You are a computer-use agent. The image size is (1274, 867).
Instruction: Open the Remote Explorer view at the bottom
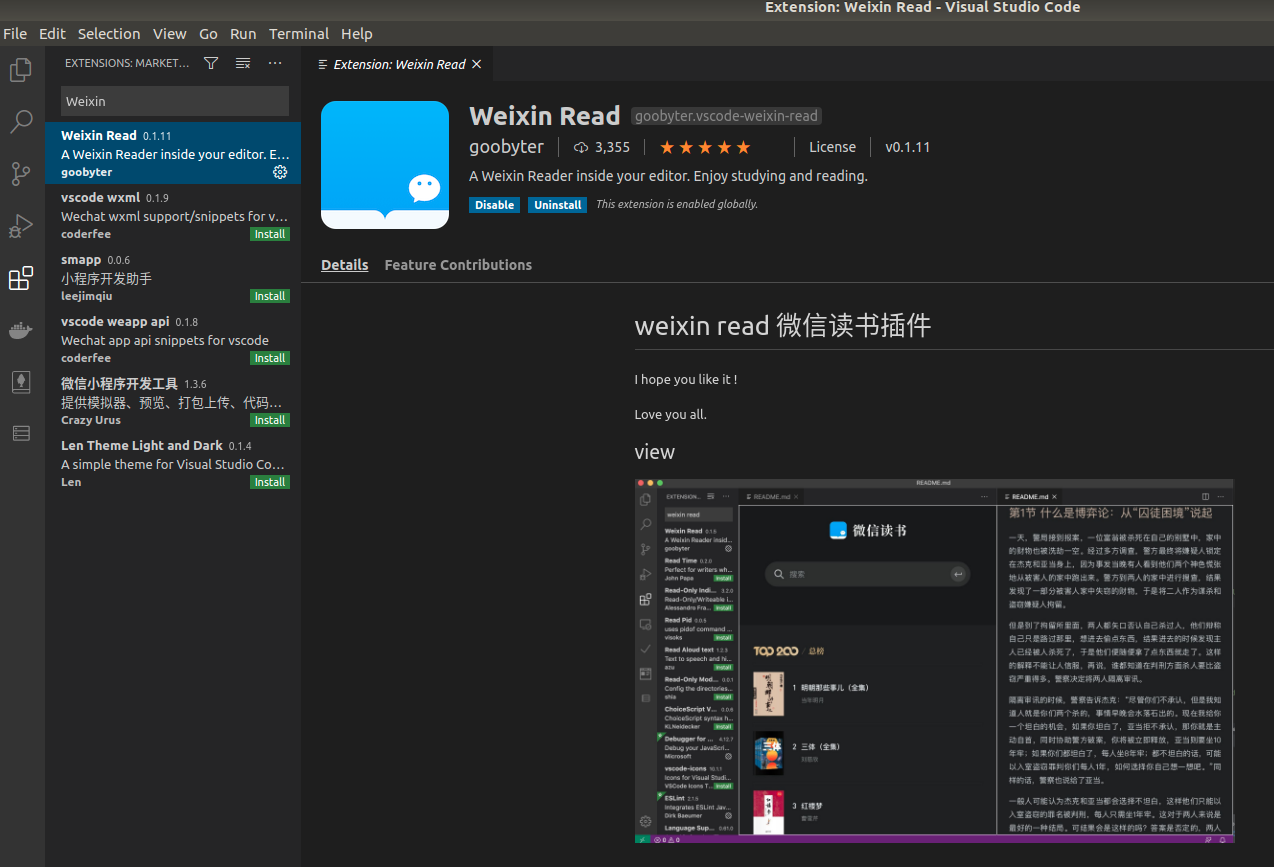click(x=21, y=433)
